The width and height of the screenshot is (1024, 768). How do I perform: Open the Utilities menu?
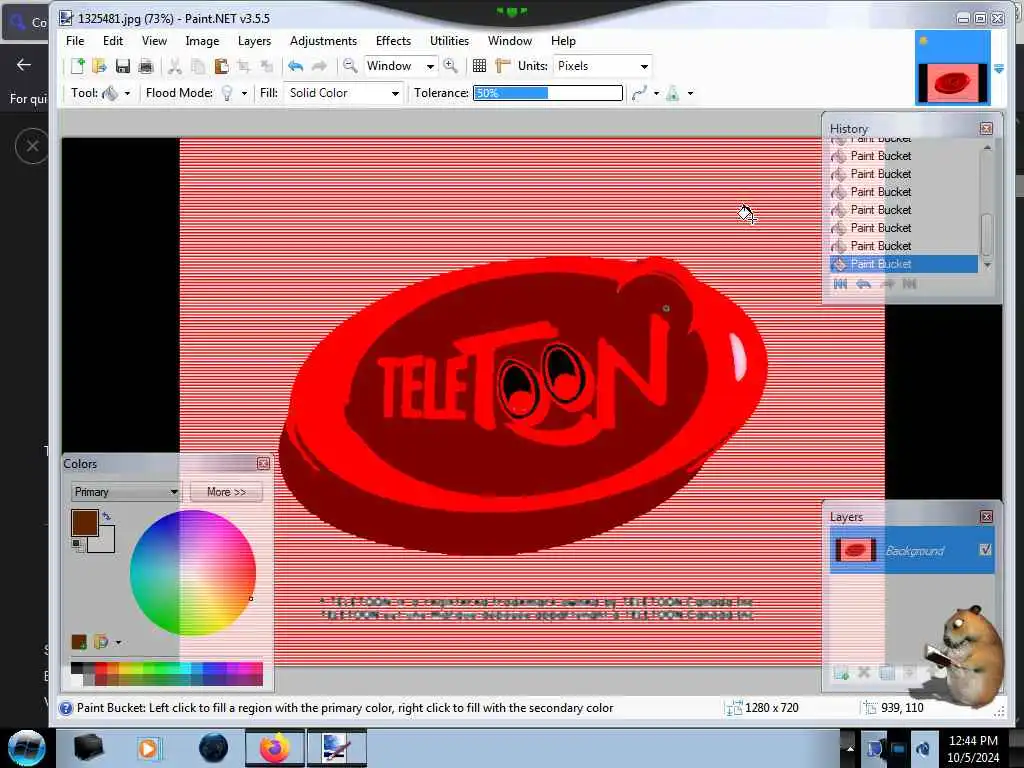tap(449, 40)
